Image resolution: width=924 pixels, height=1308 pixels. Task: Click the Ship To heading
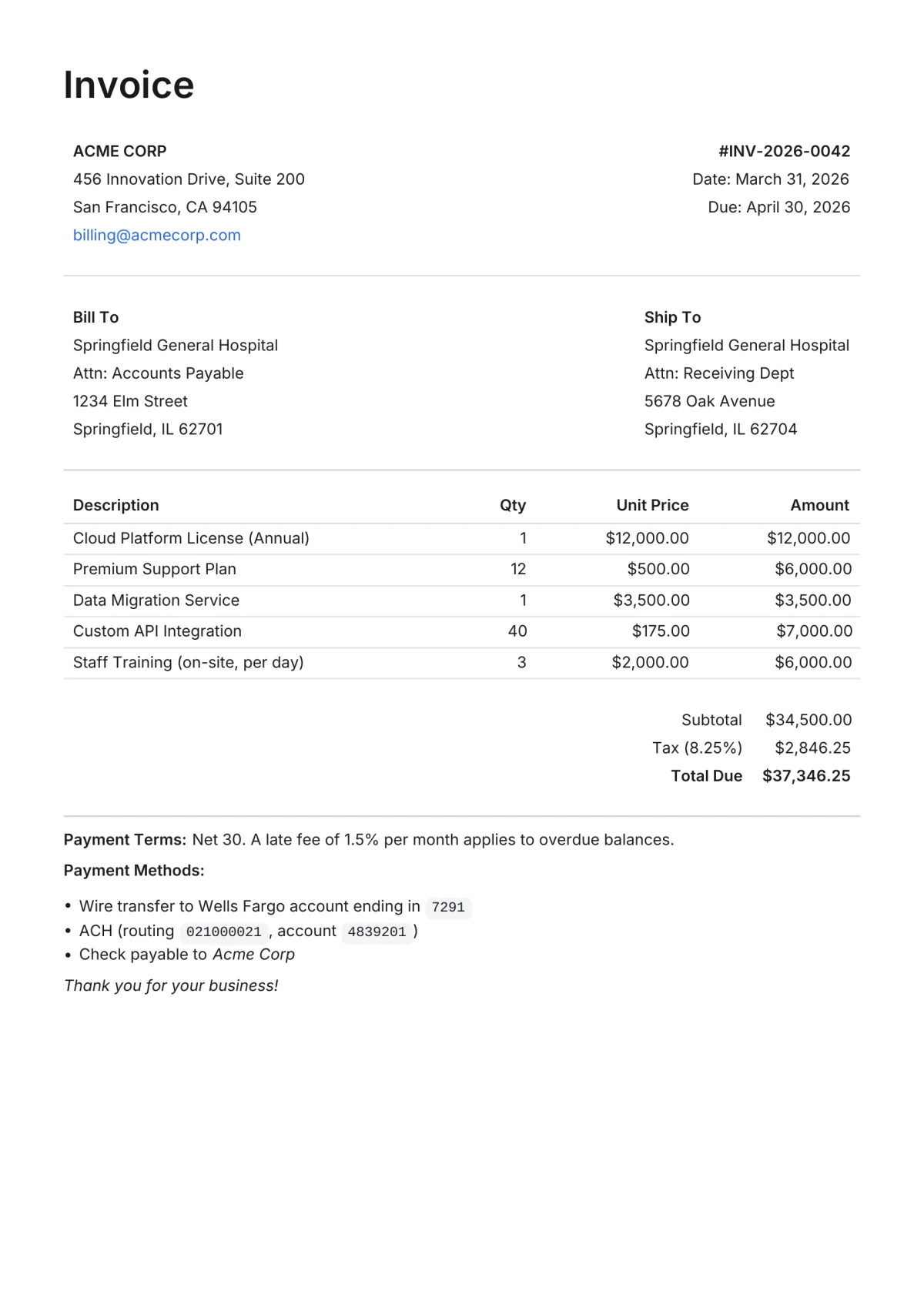[672, 318]
